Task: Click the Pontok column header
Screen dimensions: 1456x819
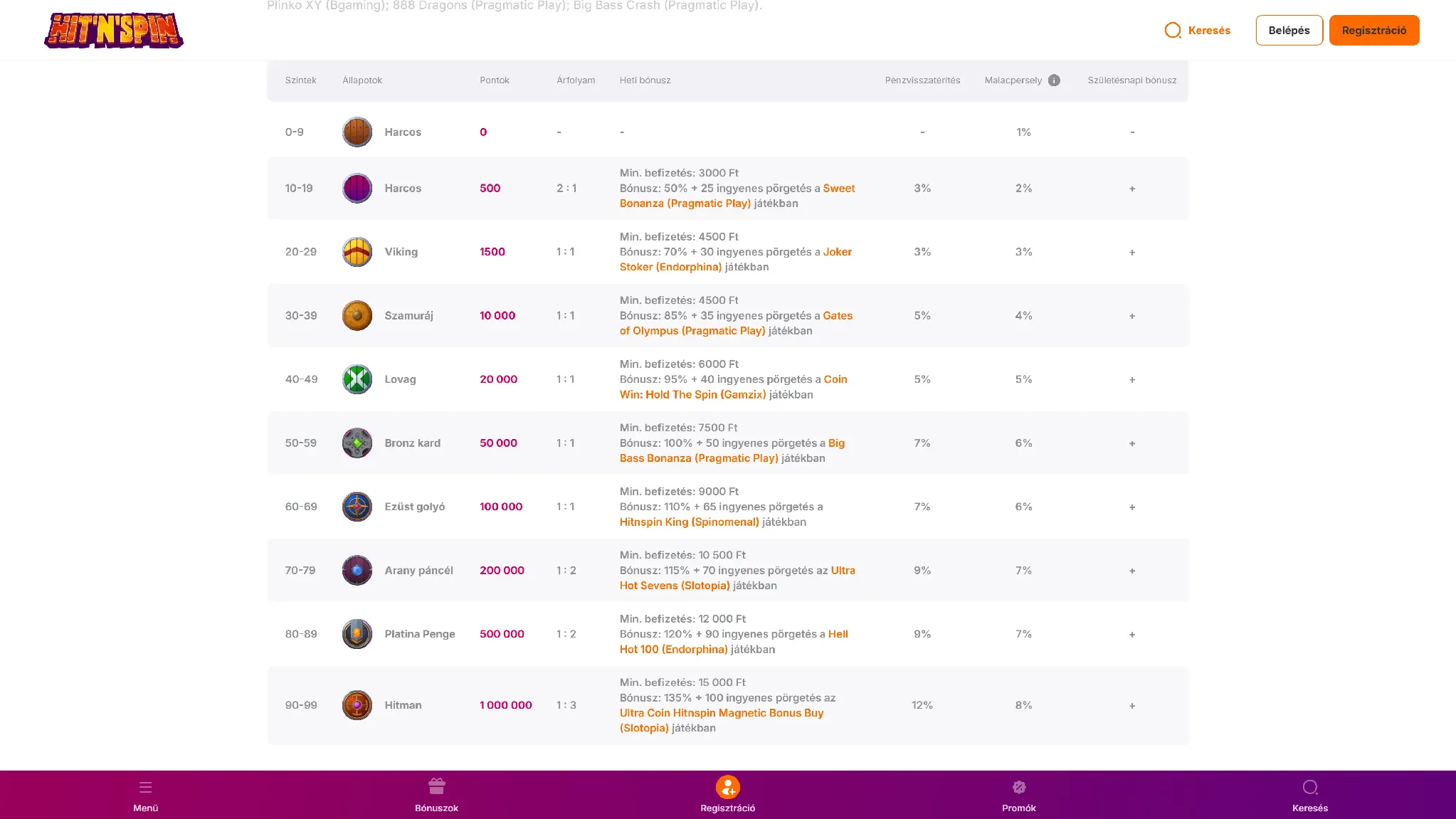Action: pyautogui.click(x=495, y=80)
